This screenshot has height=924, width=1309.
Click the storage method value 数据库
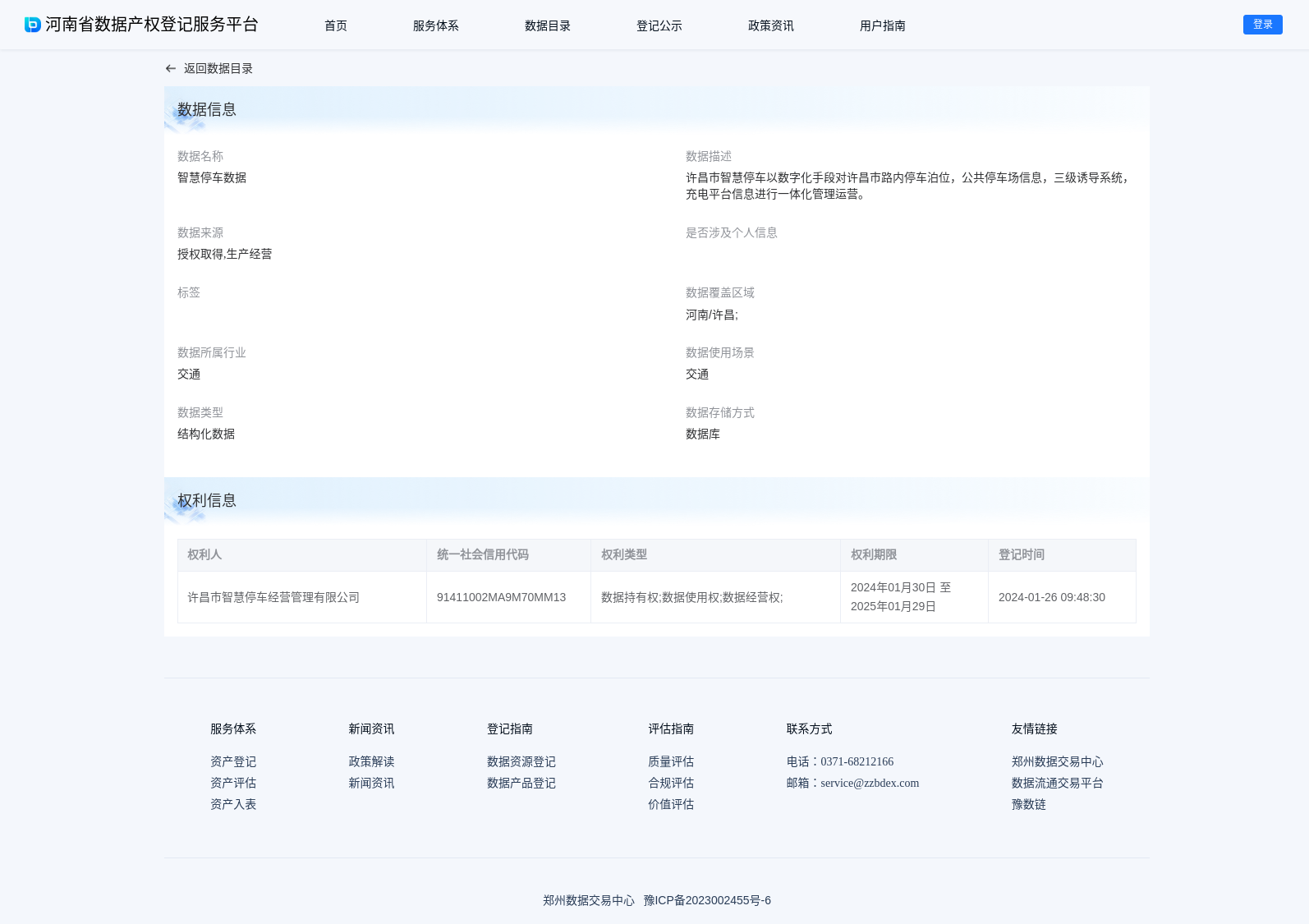coord(703,434)
